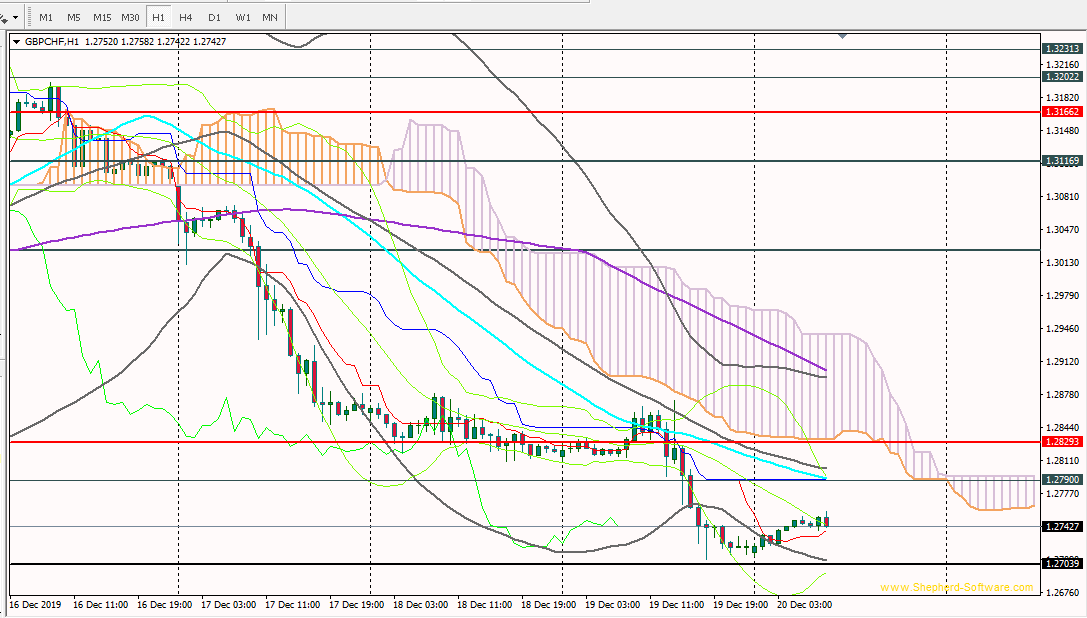Click the 1.28110 price axis value
Viewport: 1087px width, 618px height.
point(1063,461)
